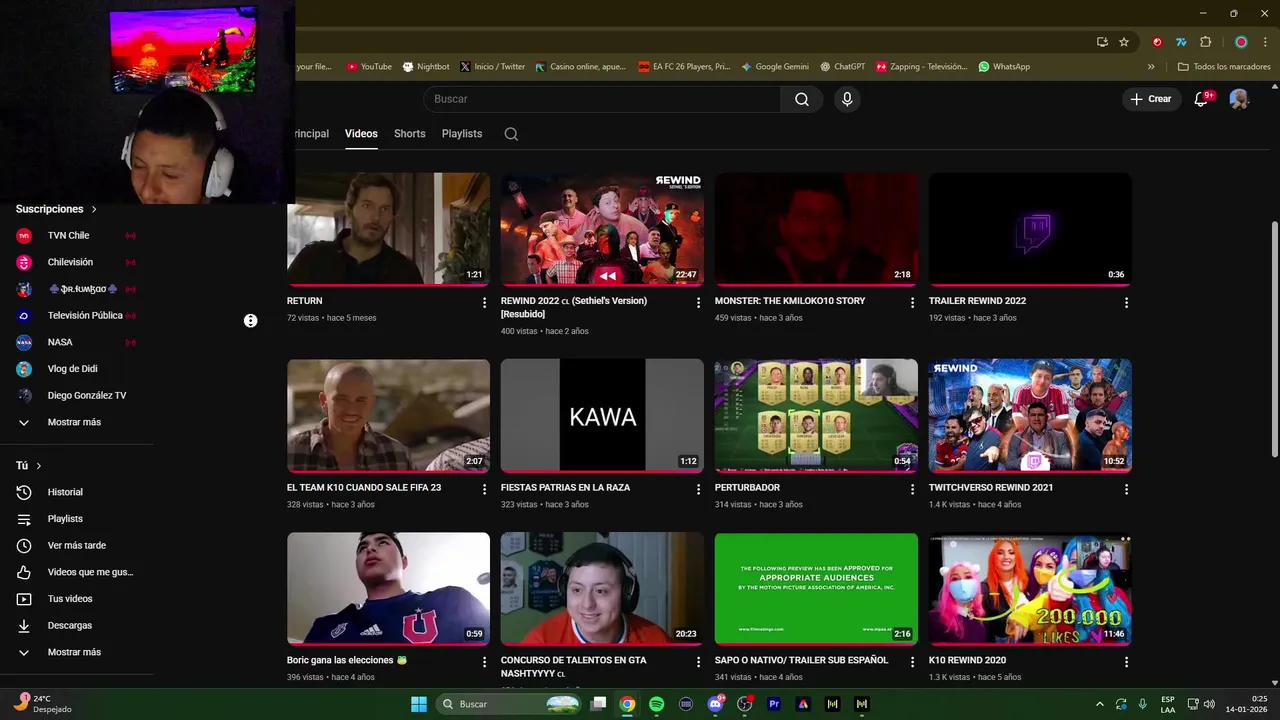This screenshot has width=1280, height=720.
Task: Switch to the Shorts channel tab
Action: [x=409, y=134]
